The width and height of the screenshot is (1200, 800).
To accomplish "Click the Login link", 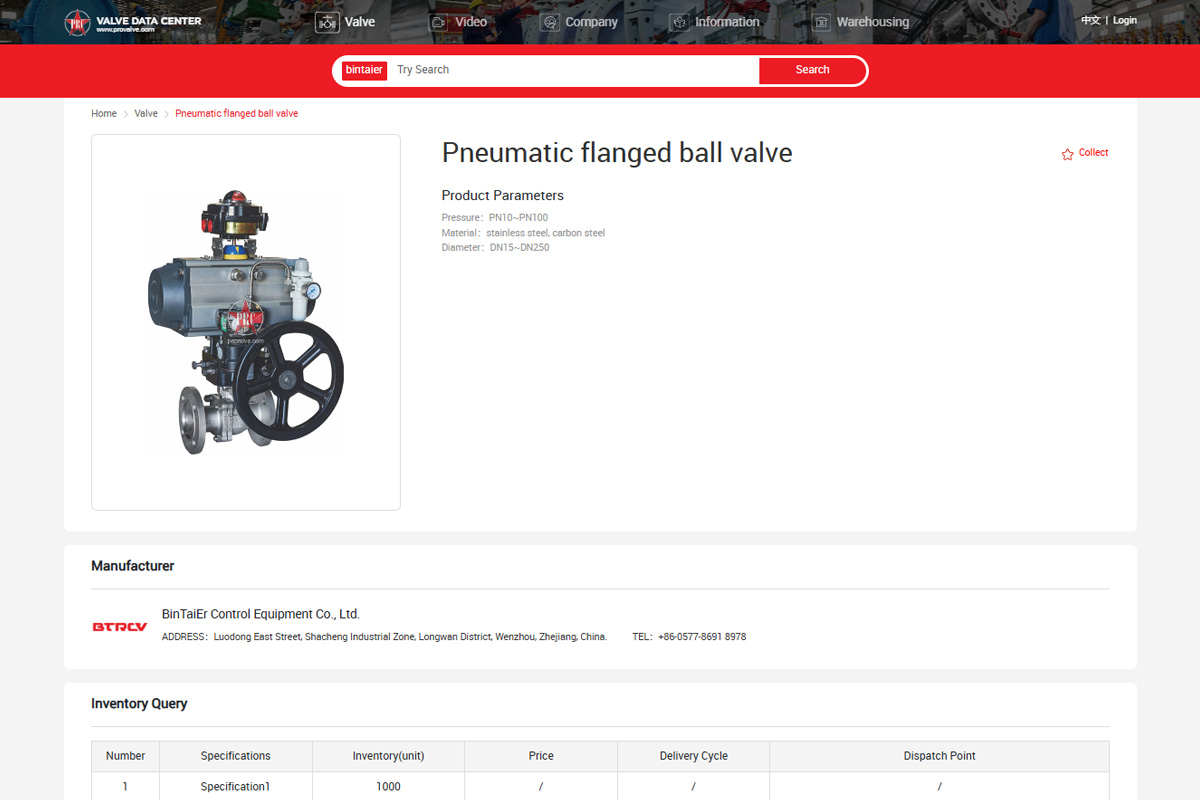I will pyautogui.click(x=1125, y=21).
